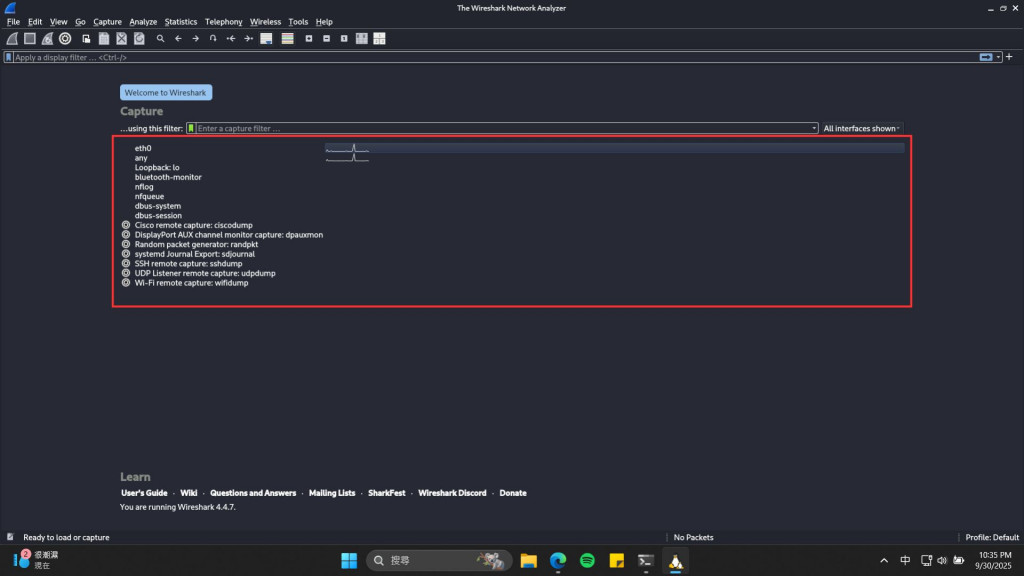The height and width of the screenshot is (576, 1024).
Task: Open the Statistics menu
Action: 181,22
